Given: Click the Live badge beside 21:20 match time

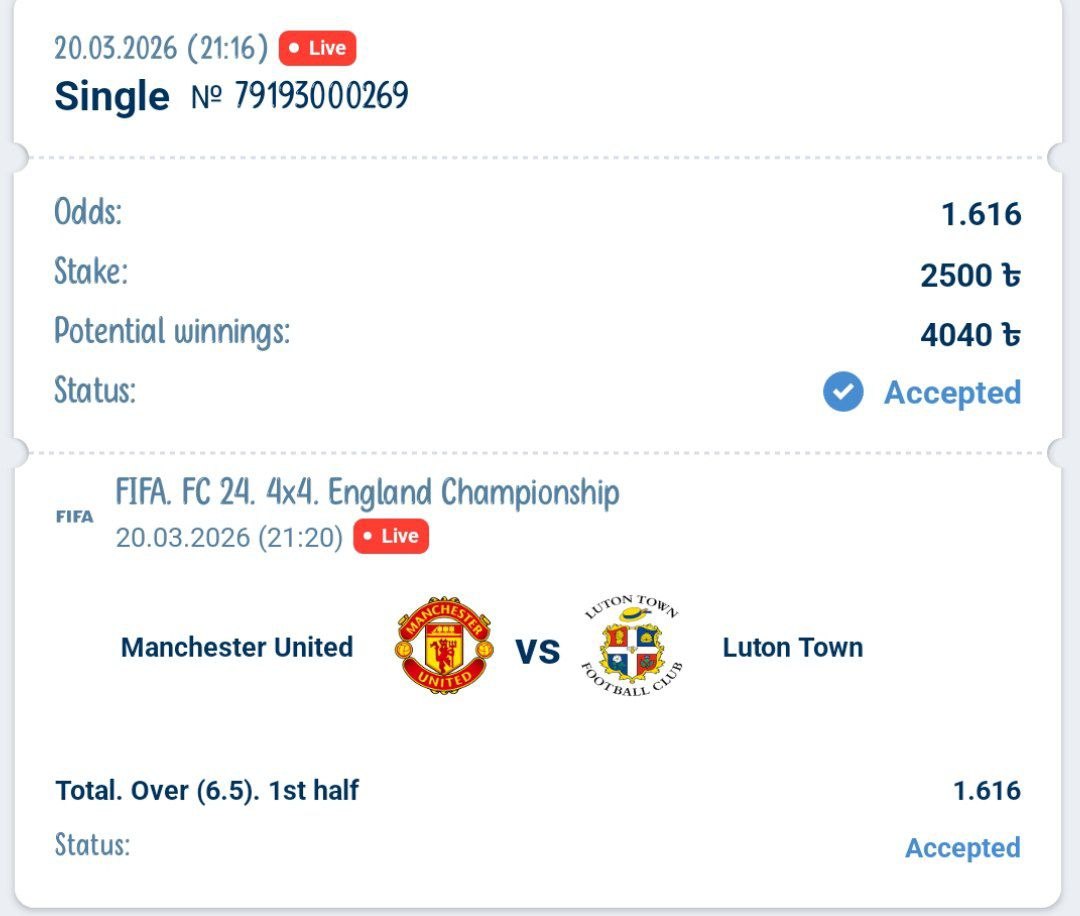Looking at the screenshot, I should click(x=391, y=536).
